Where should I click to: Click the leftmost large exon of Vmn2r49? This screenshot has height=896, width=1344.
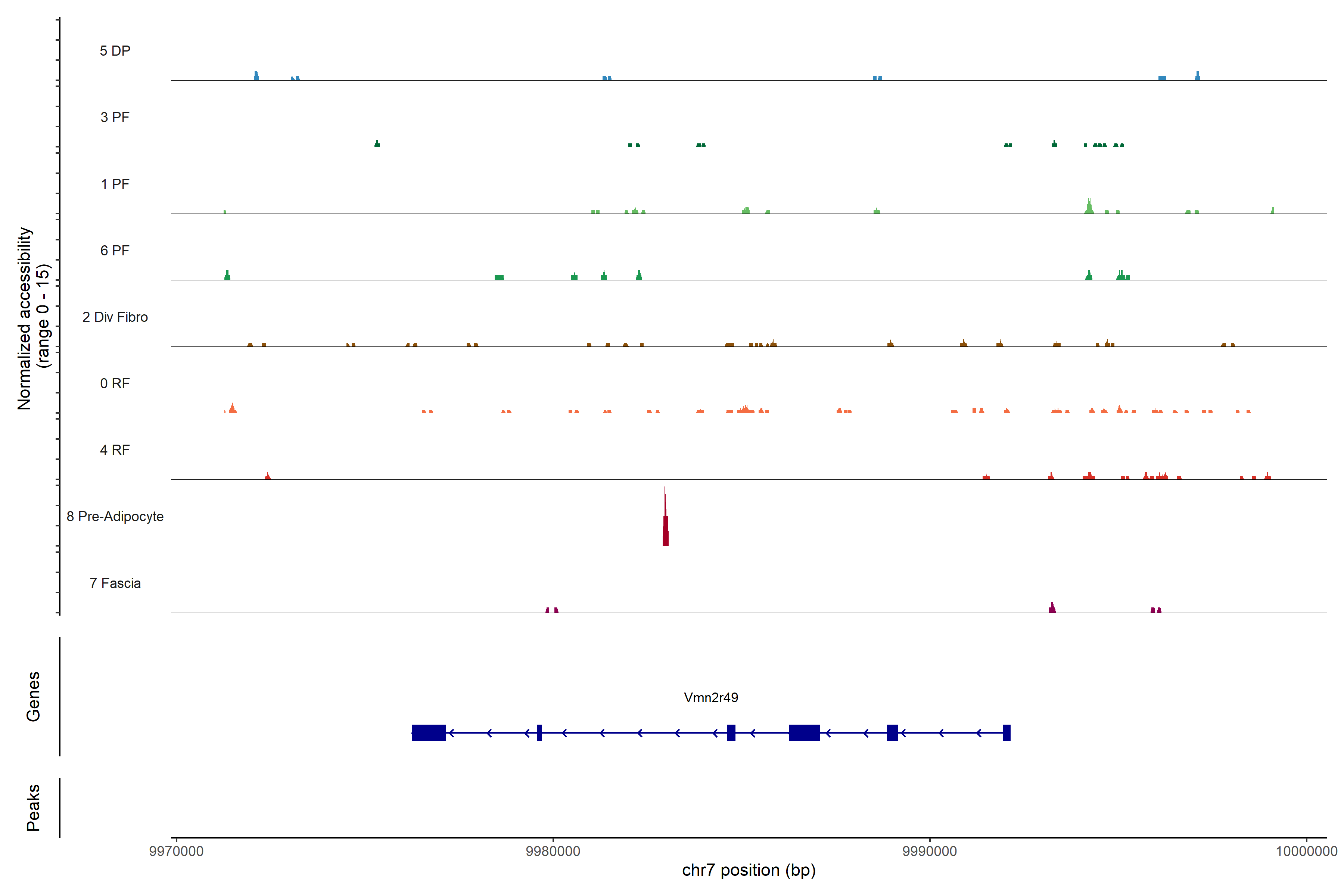point(429,732)
